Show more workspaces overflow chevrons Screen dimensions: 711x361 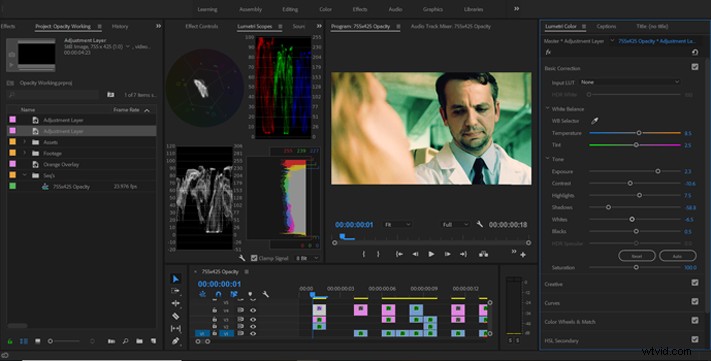tap(516, 9)
